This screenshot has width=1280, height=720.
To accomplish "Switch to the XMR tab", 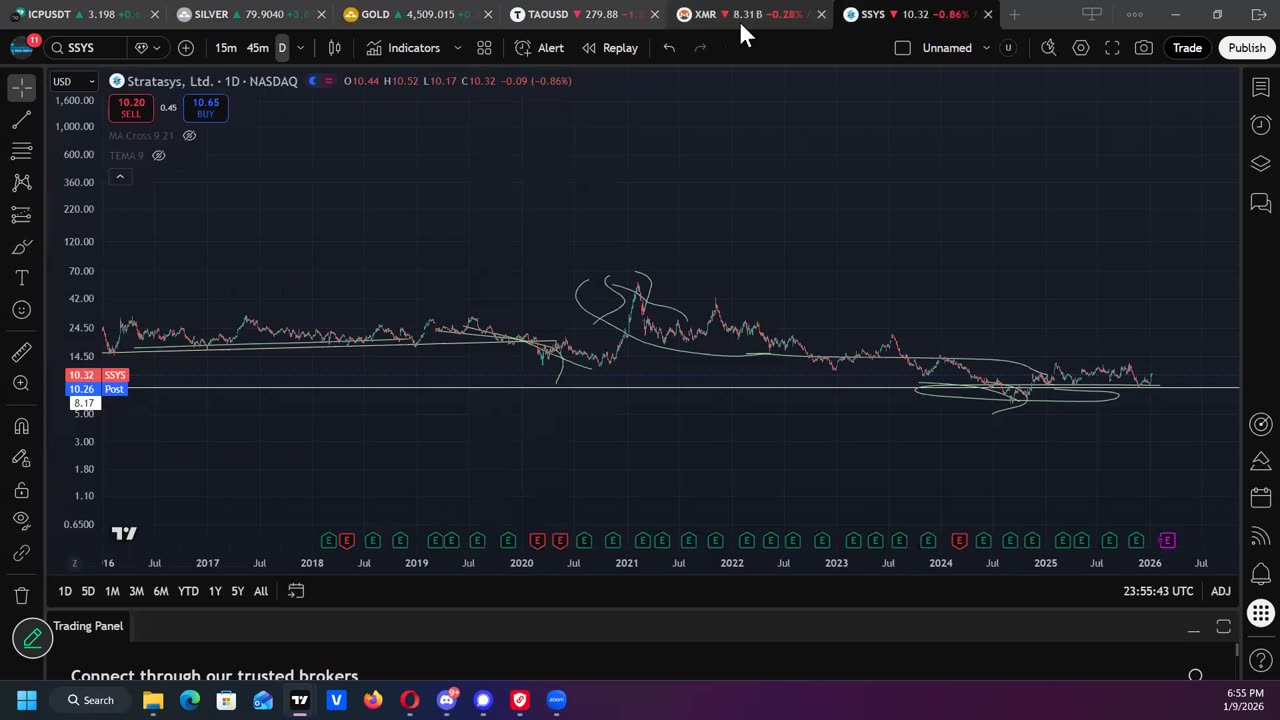I will point(751,15).
